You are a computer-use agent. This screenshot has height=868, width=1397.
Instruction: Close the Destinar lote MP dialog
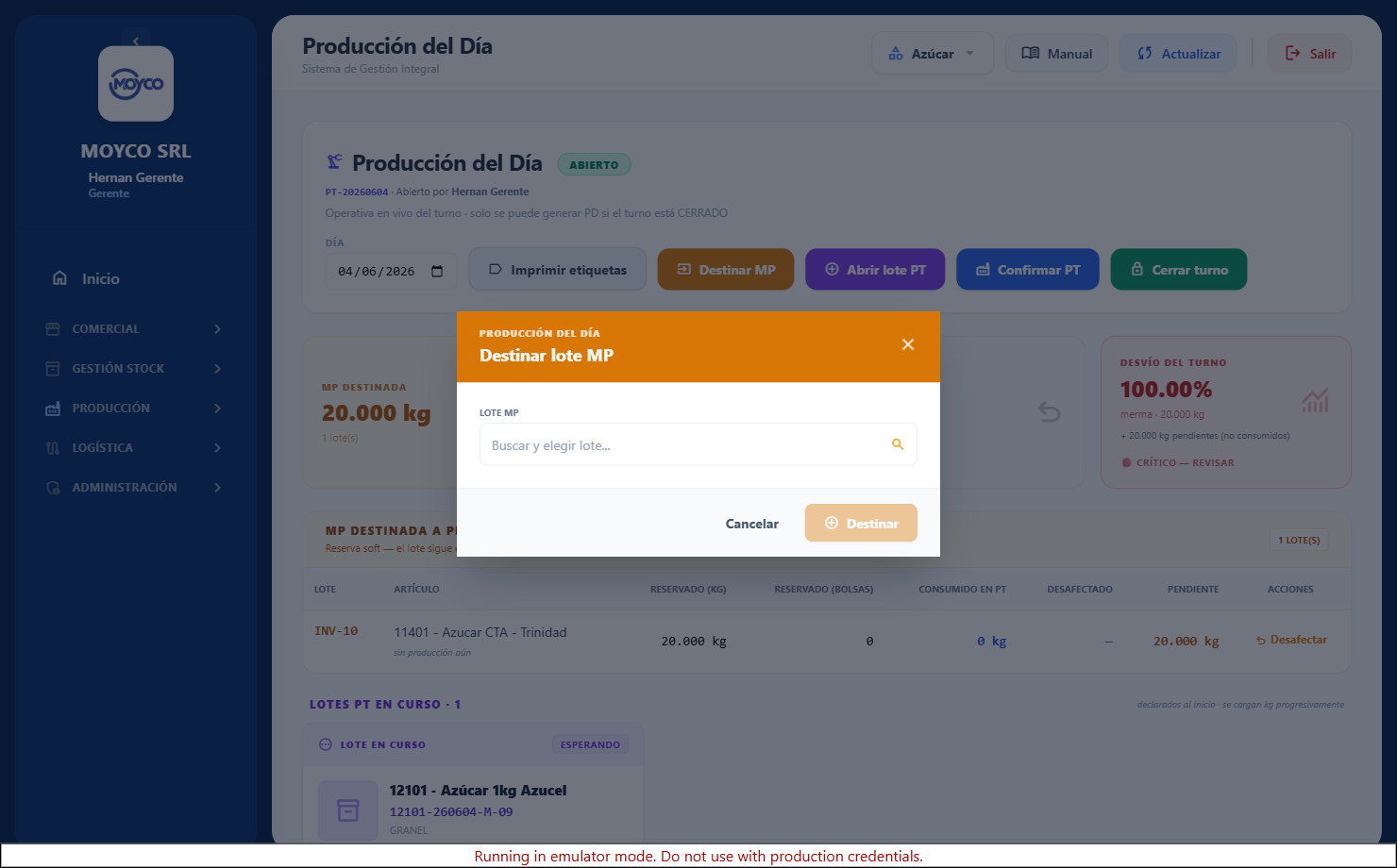[x=908, y=344]
